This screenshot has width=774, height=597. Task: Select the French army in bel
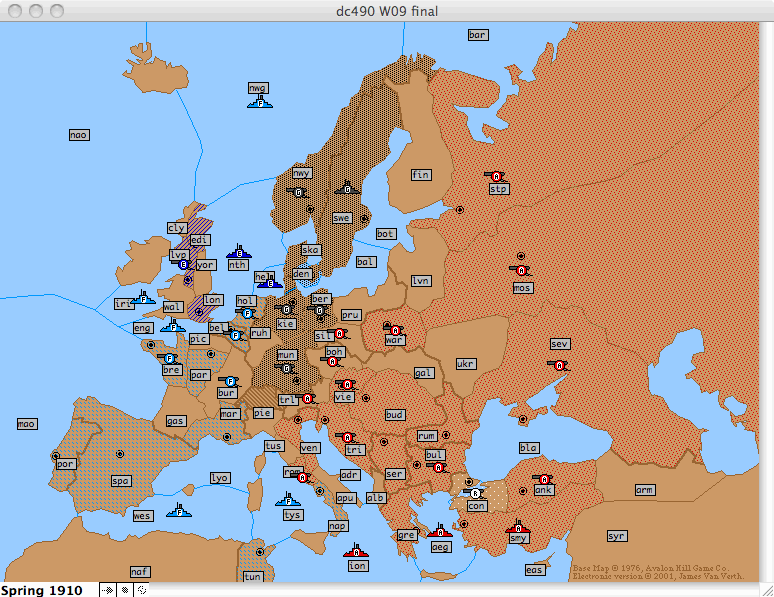234,335
